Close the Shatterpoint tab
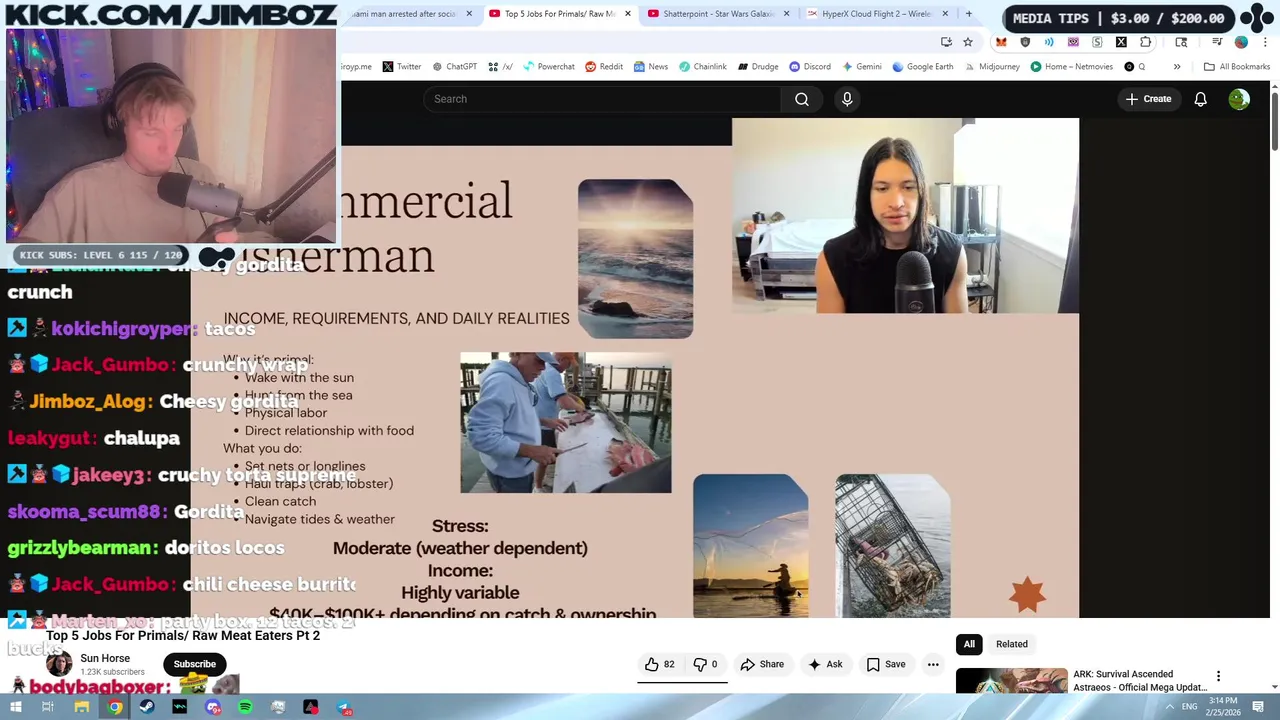 [x=786, y=14]
